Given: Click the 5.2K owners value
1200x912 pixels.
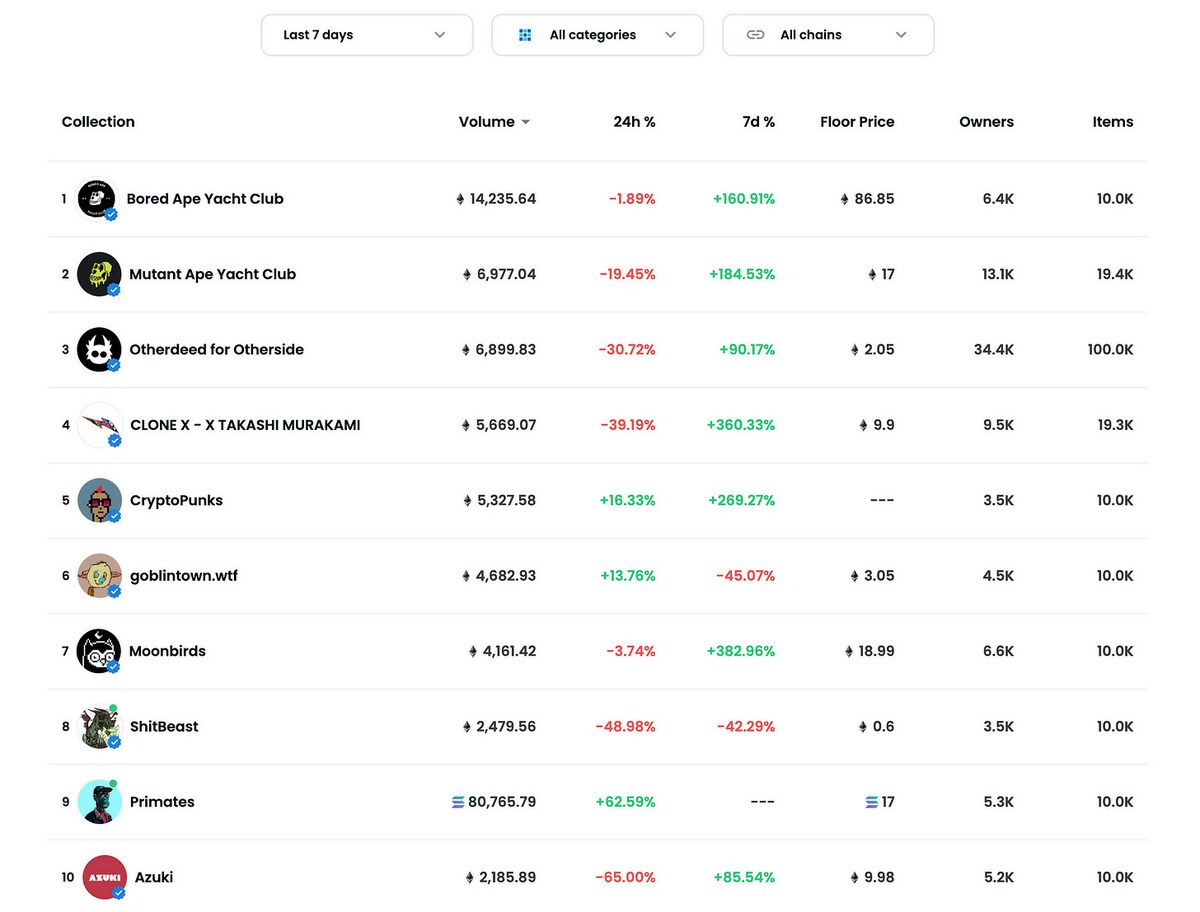Looking at the screenshot, I should coord(998,877).
